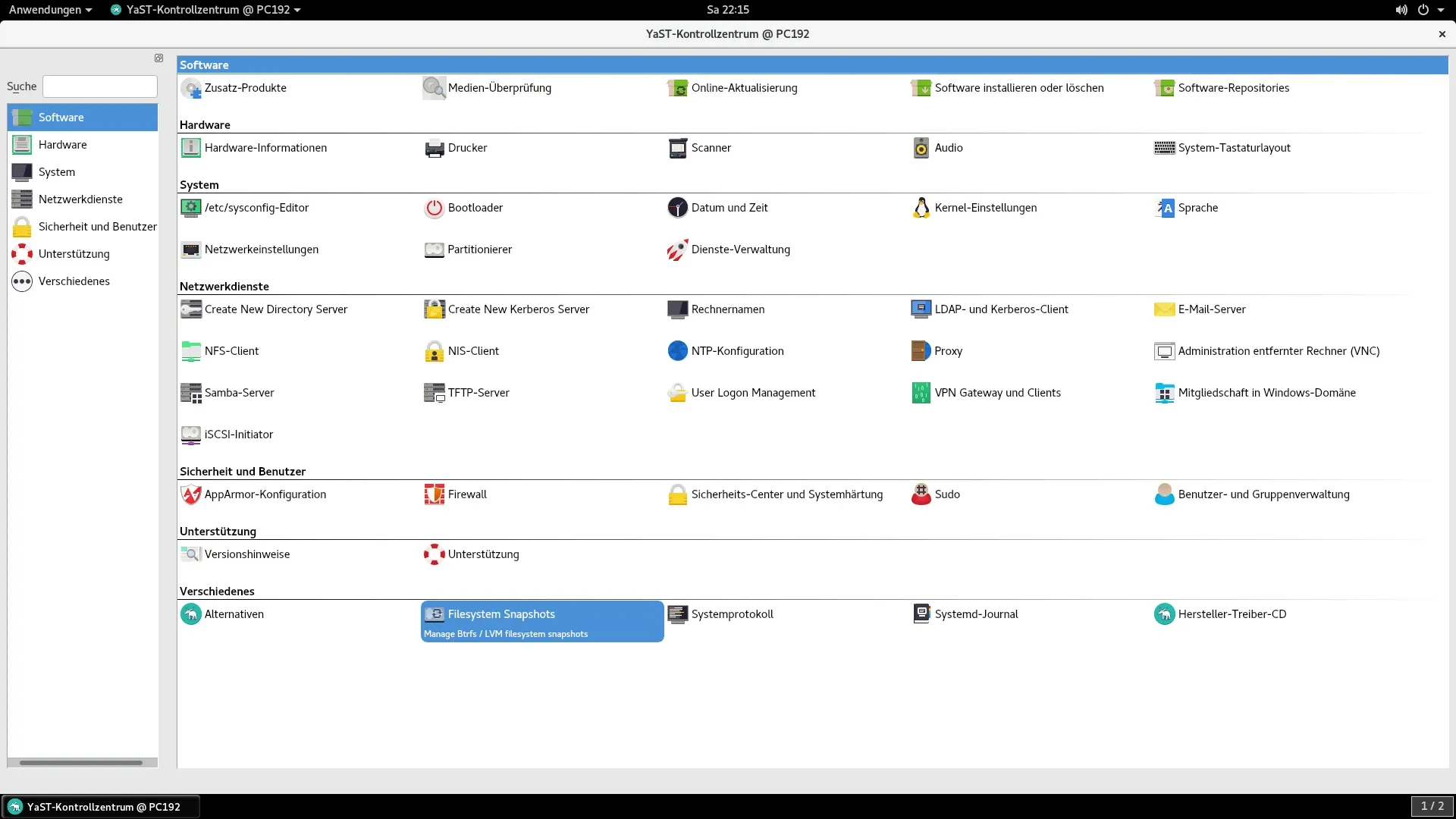The image size is (1456, 819).
Task: Click the Datum und Zeit clock icon
Action: 678,208
